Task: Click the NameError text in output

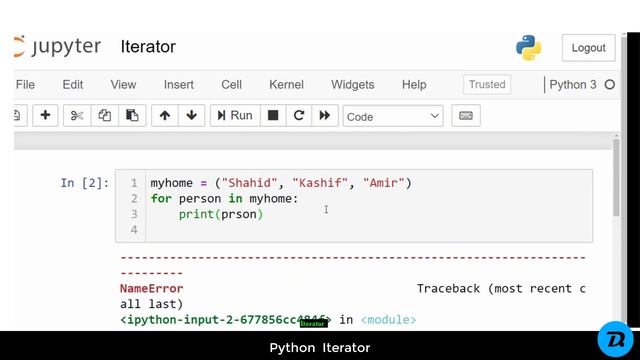Action: [x=151, y=289]
